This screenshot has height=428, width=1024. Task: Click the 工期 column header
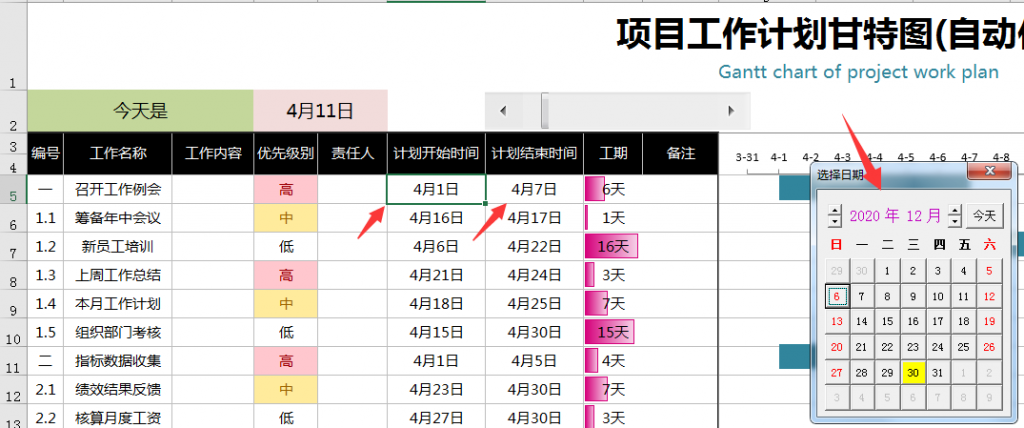613,154
